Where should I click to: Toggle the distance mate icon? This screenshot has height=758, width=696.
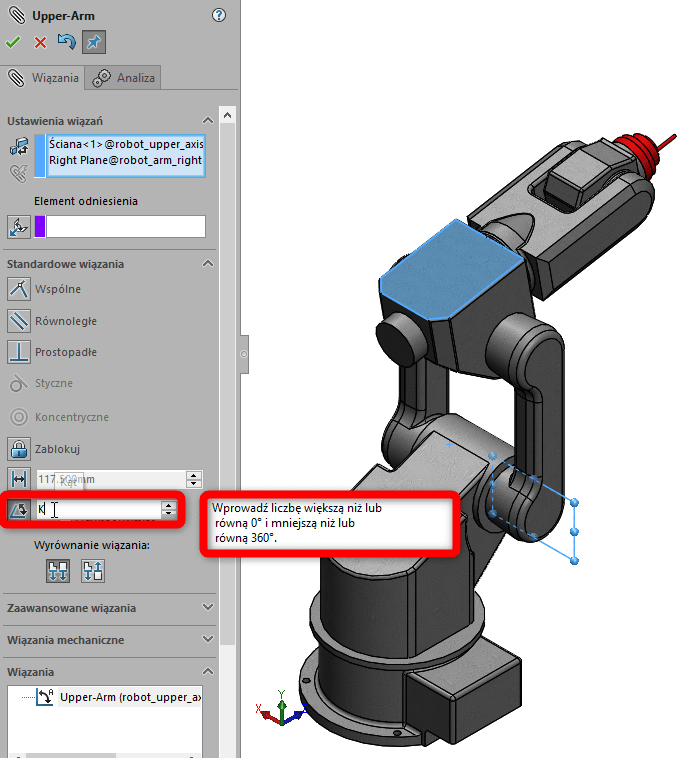tap(19, 479)
